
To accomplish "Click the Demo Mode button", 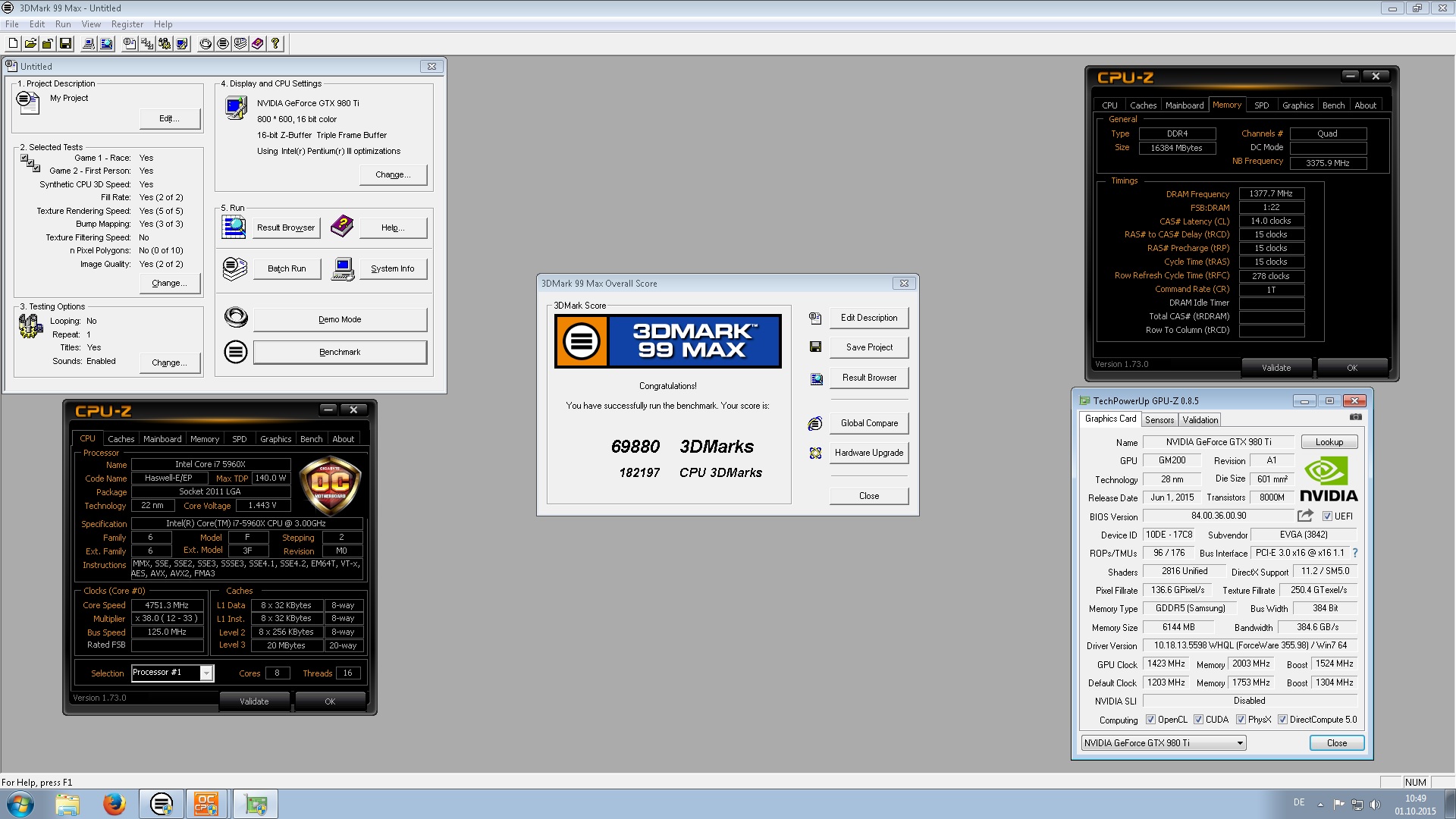I will click(340, 319).
